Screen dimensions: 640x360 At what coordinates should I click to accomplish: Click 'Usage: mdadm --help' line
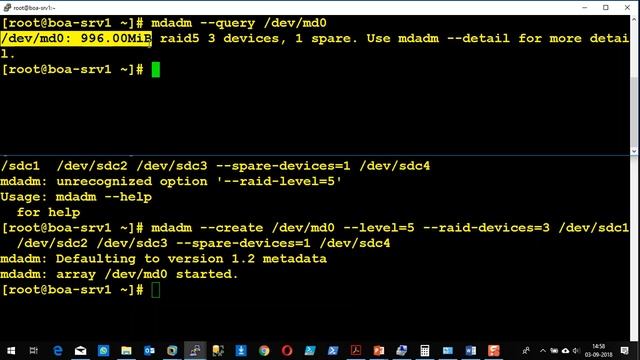click(x=76, y=197)
